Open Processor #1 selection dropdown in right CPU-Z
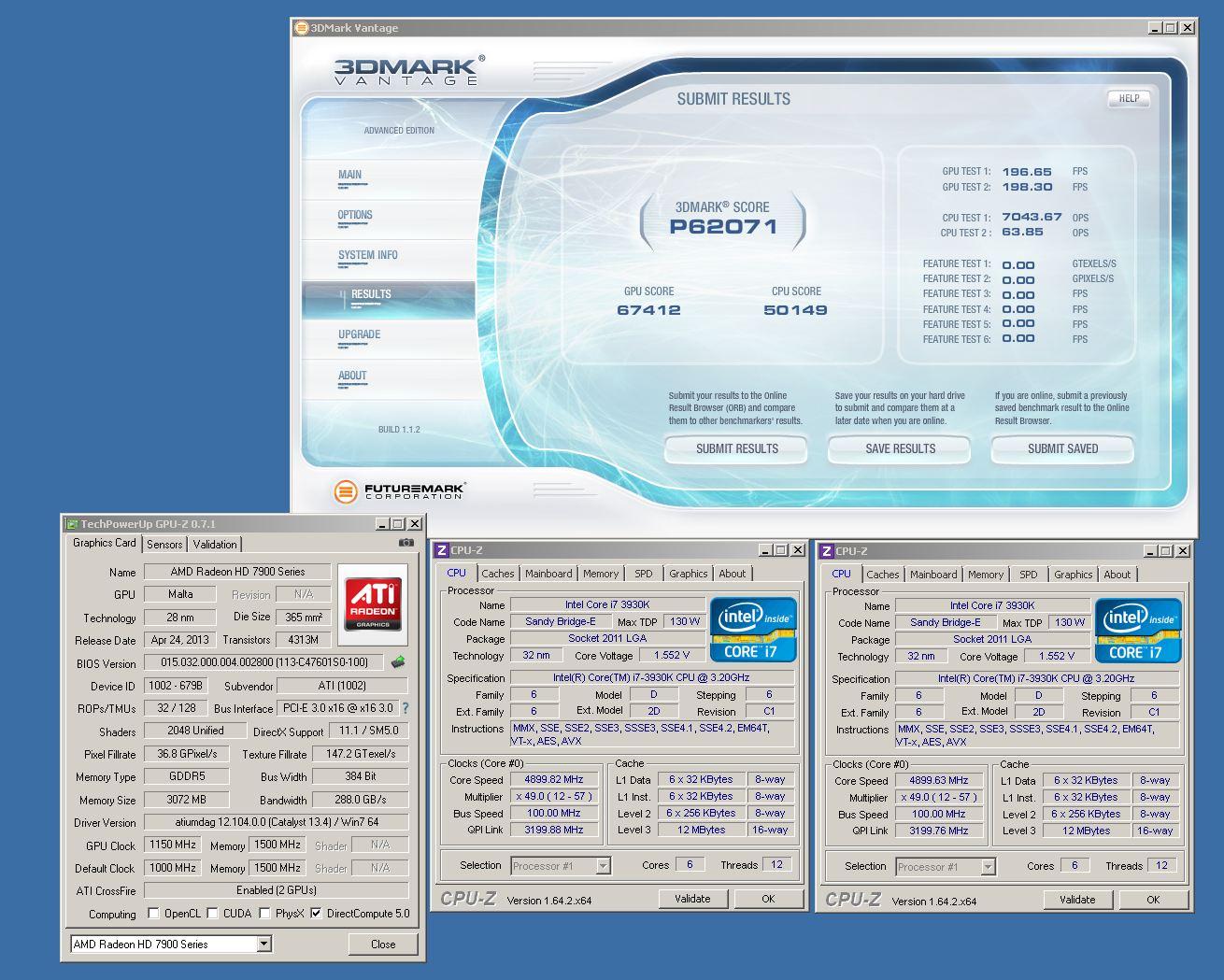1224x980 pixels. pos(988,867)
